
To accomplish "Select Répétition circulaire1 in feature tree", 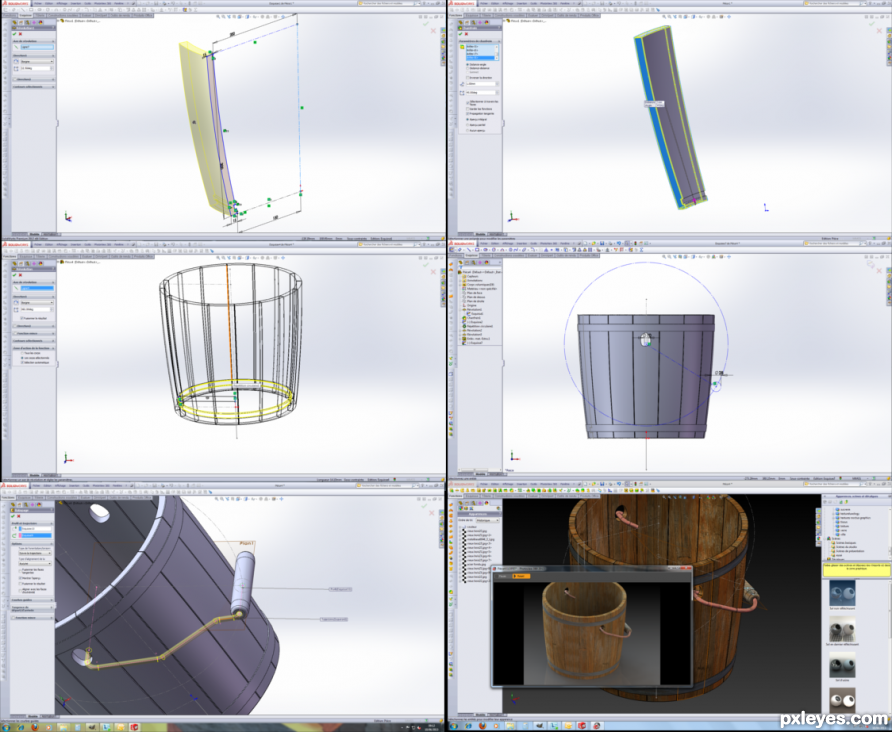I will 480,326.
